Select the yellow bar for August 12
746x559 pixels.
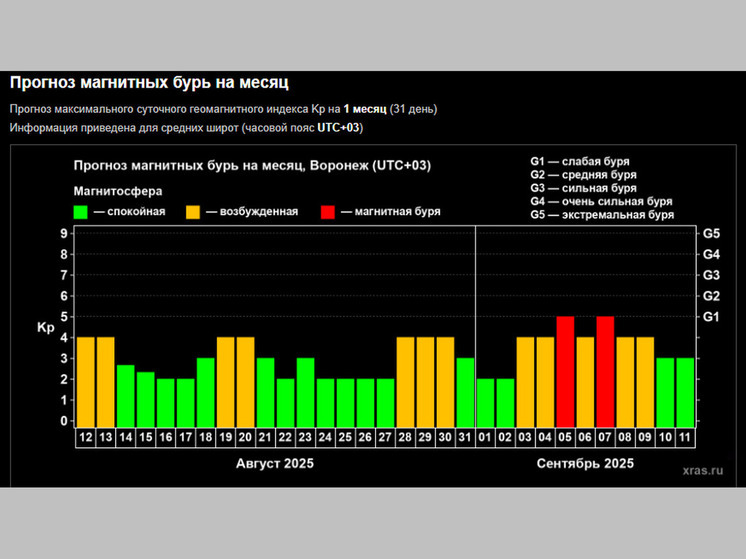86,380
